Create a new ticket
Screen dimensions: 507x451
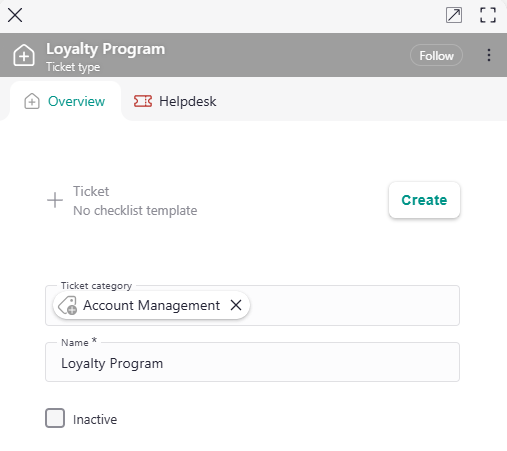click(x=424, y=200)
